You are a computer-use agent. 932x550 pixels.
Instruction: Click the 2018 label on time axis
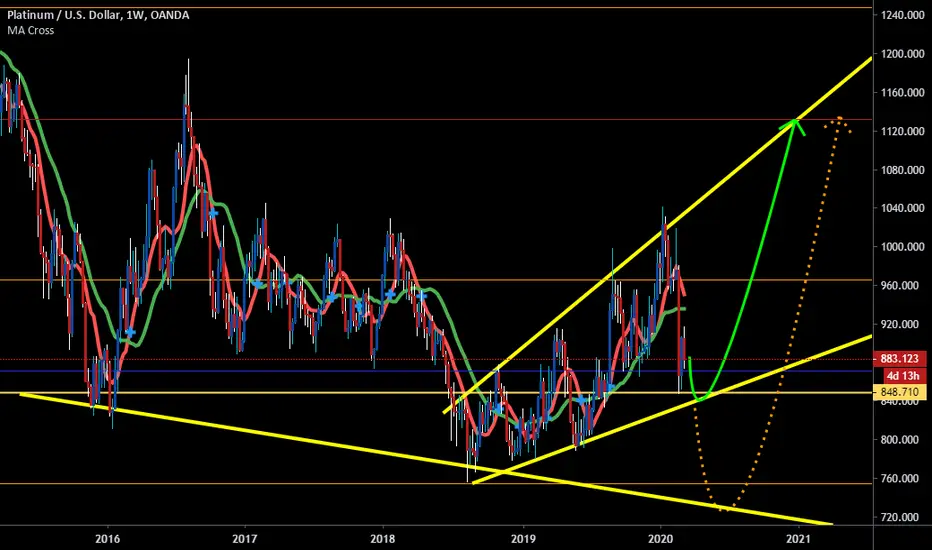pos(382,539)
